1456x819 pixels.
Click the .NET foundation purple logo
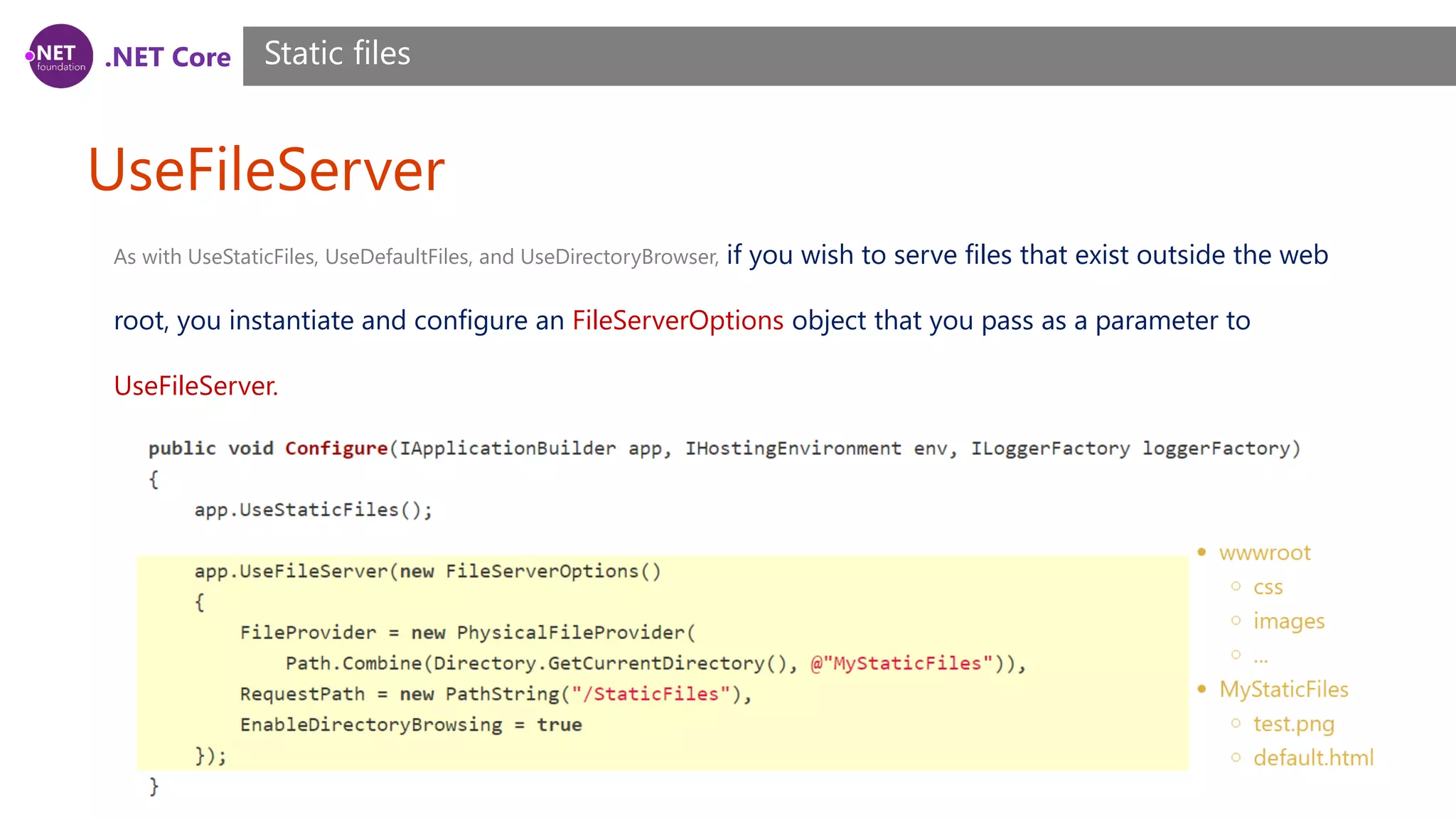point(60,56)
